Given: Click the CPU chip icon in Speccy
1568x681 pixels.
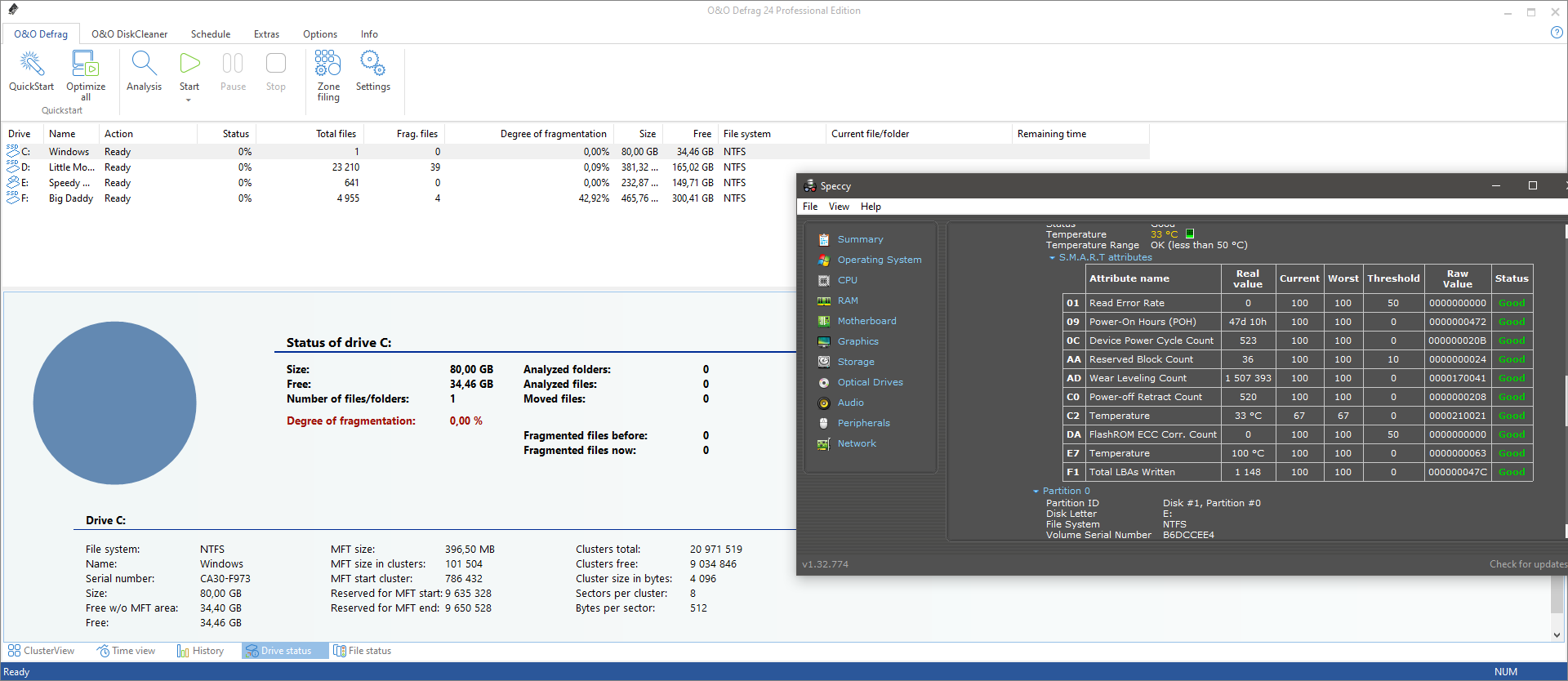Looking at the screenshot, I should point(824,280).
